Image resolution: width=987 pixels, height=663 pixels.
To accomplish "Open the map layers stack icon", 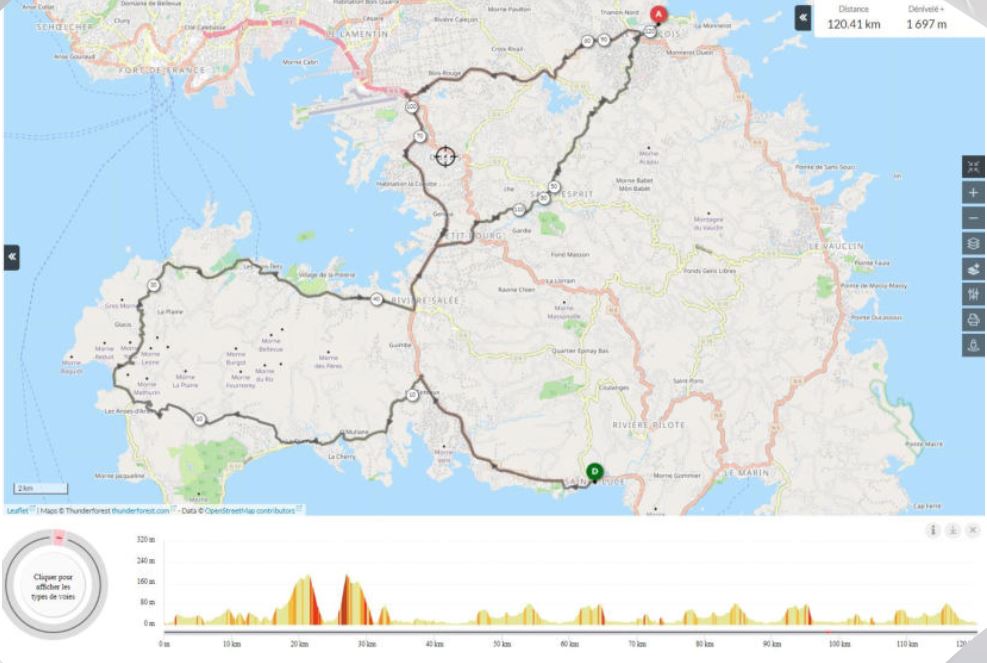I will click(973, 244).
